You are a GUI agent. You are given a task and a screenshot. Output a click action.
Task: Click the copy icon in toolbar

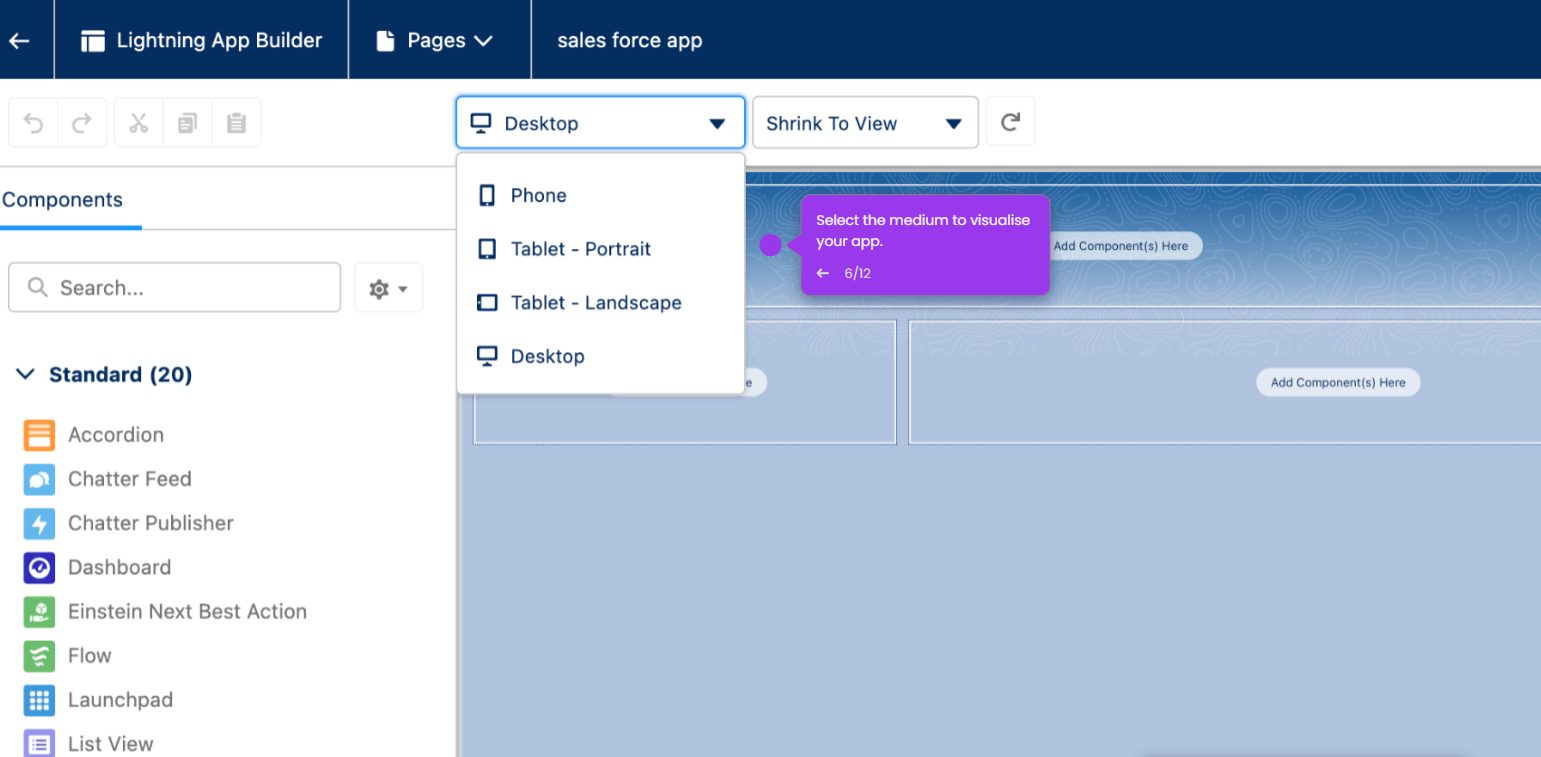coord(187,123)
